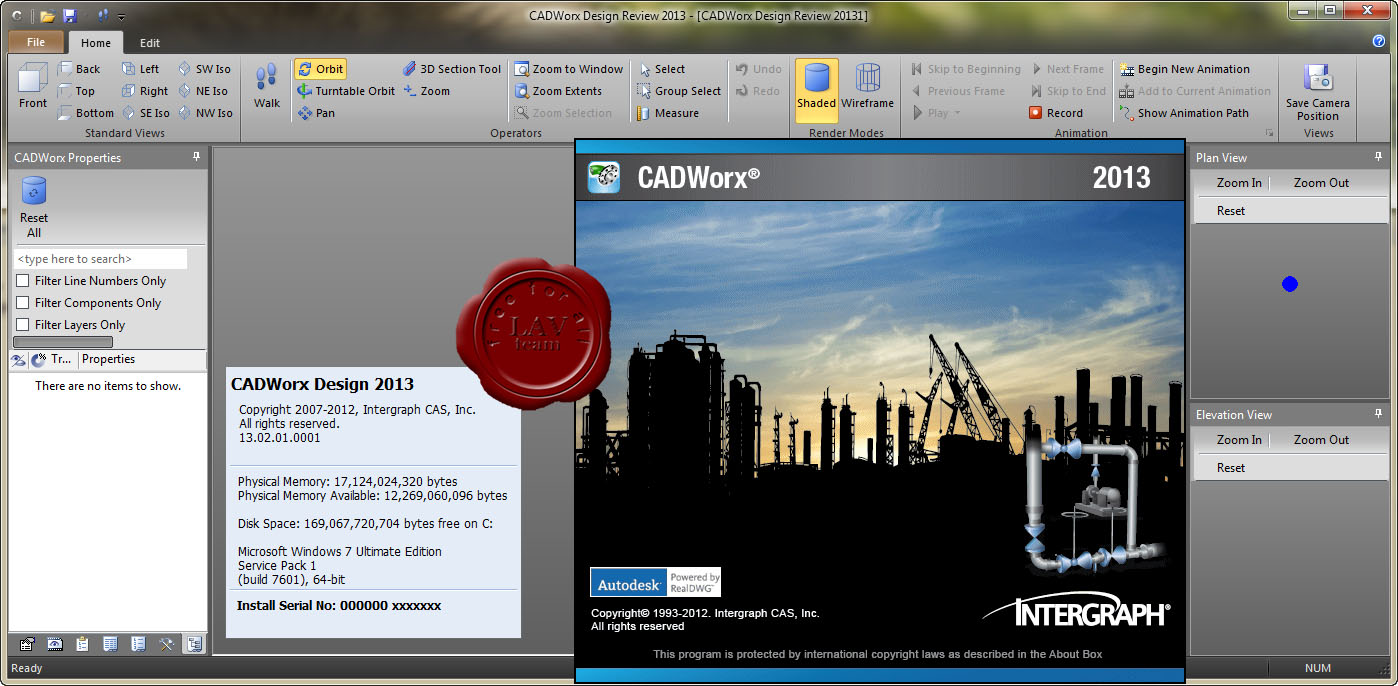The height and width of the screenshot is (686, 1398).
Task: Click the Zoom operator
Action: click(427, 91)
